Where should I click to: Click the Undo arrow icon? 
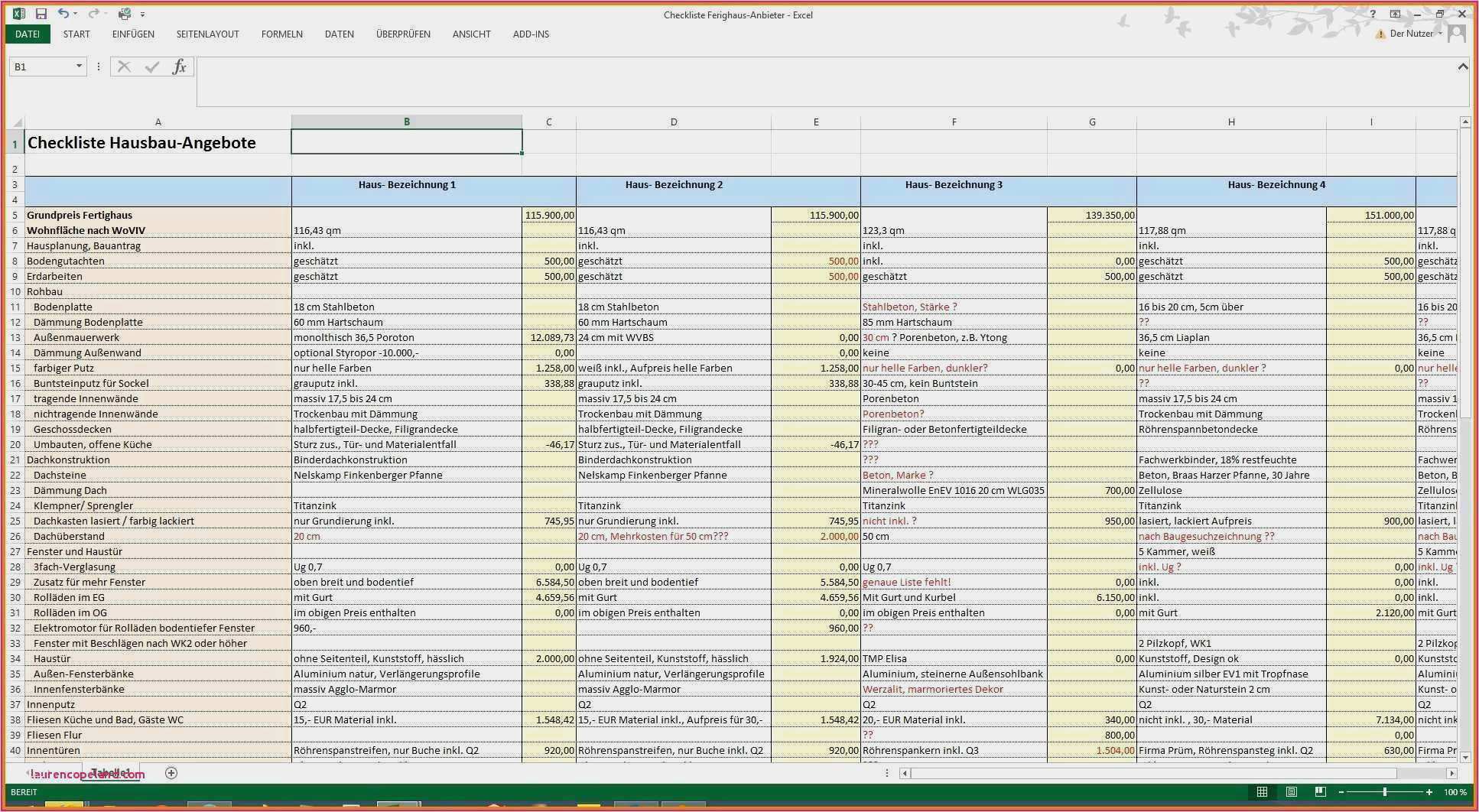pos(63,14)
